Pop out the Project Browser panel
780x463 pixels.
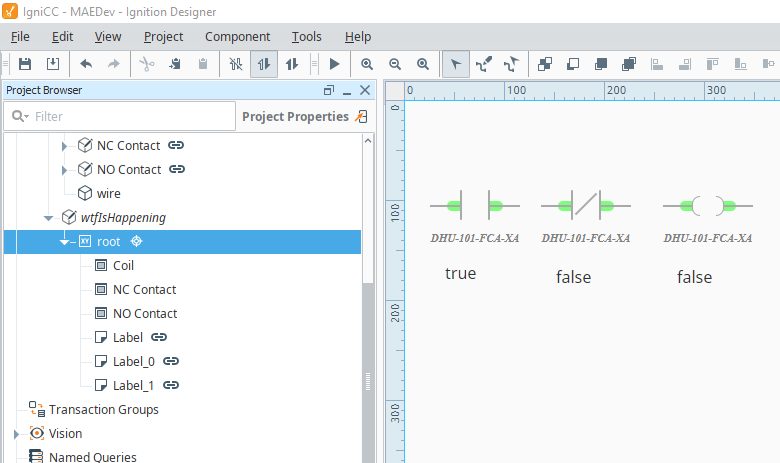tap(329, 90)
